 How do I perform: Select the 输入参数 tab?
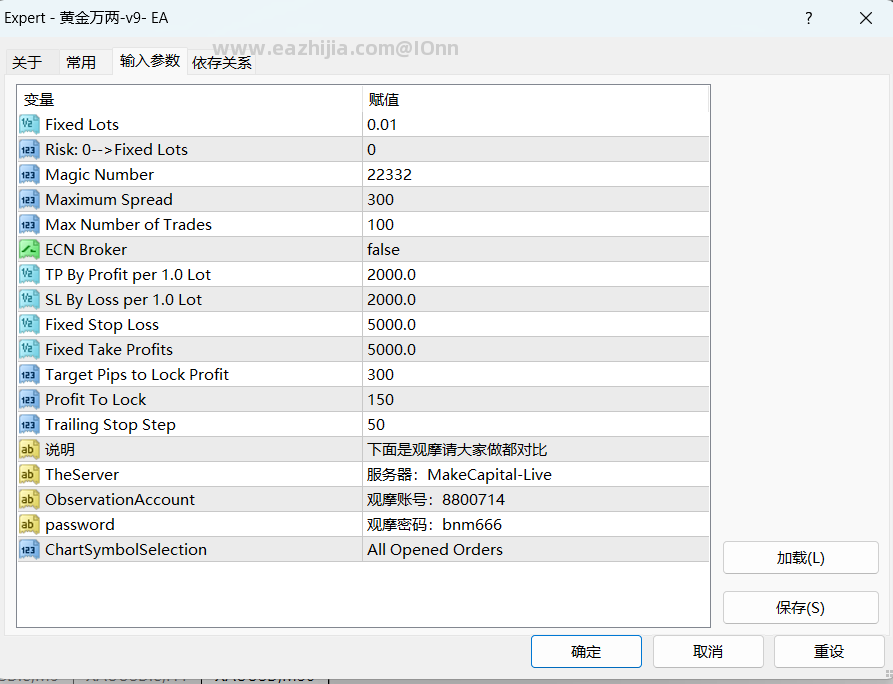(150, 60)
